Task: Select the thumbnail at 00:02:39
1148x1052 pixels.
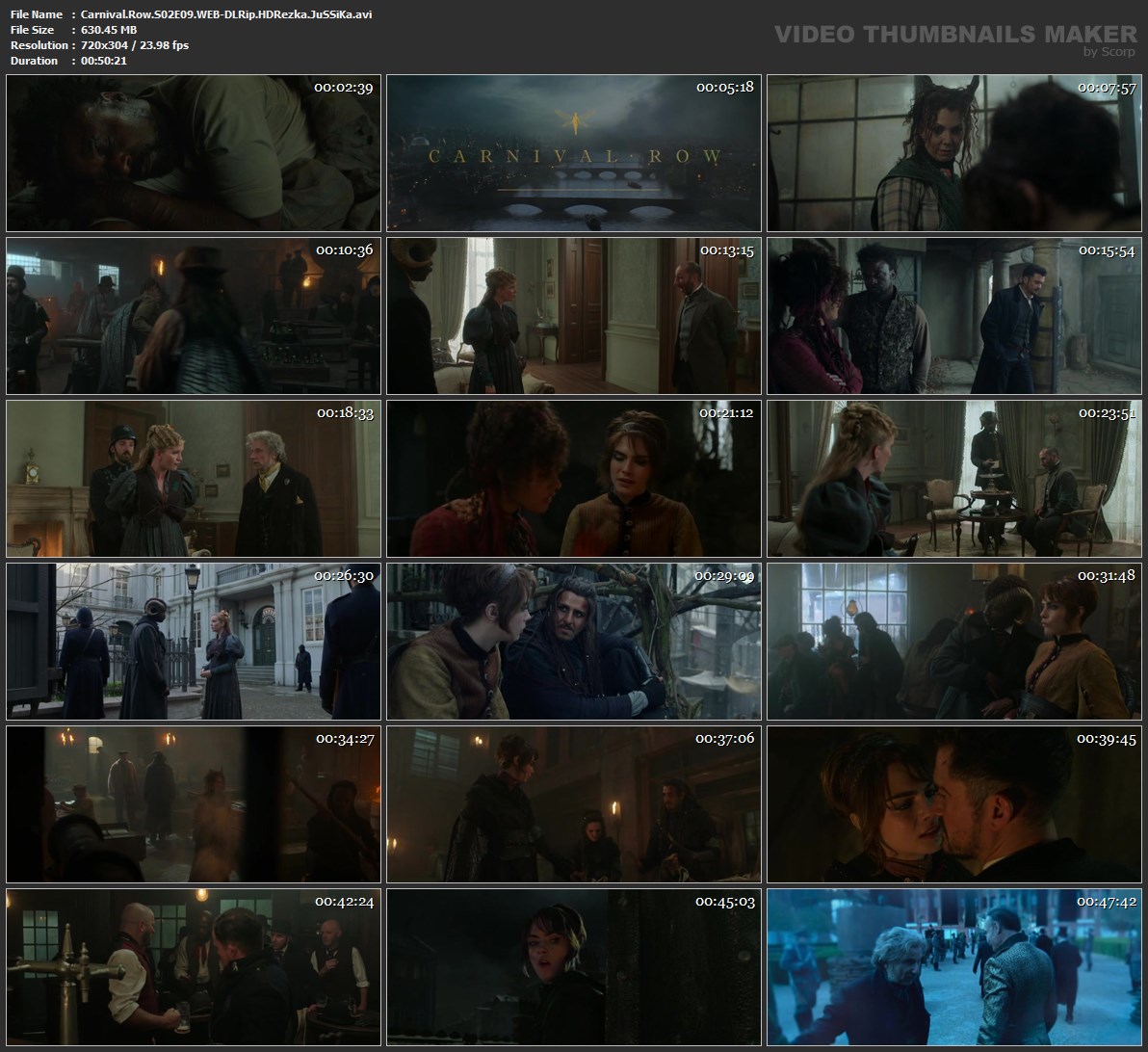Action: [x=194, y=153]
